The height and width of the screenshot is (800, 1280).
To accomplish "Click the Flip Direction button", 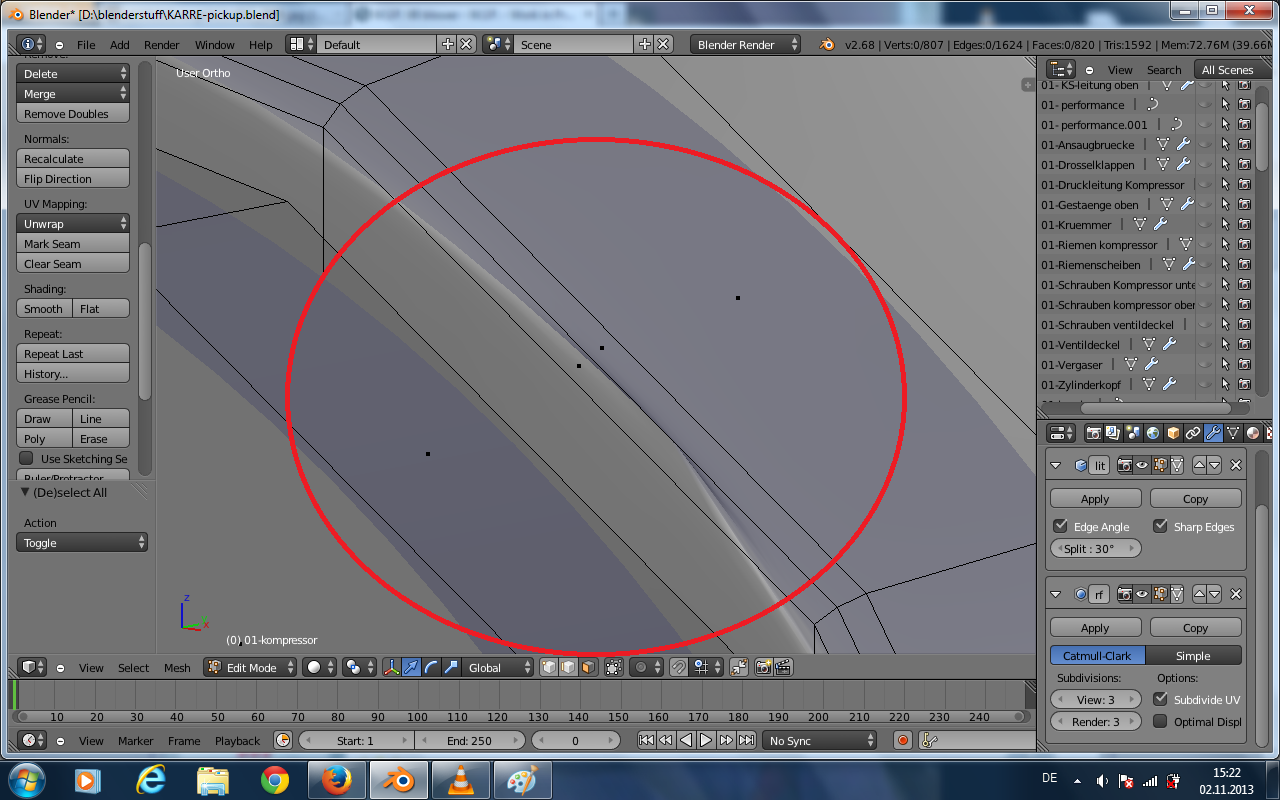I will [x=74, y=178].
